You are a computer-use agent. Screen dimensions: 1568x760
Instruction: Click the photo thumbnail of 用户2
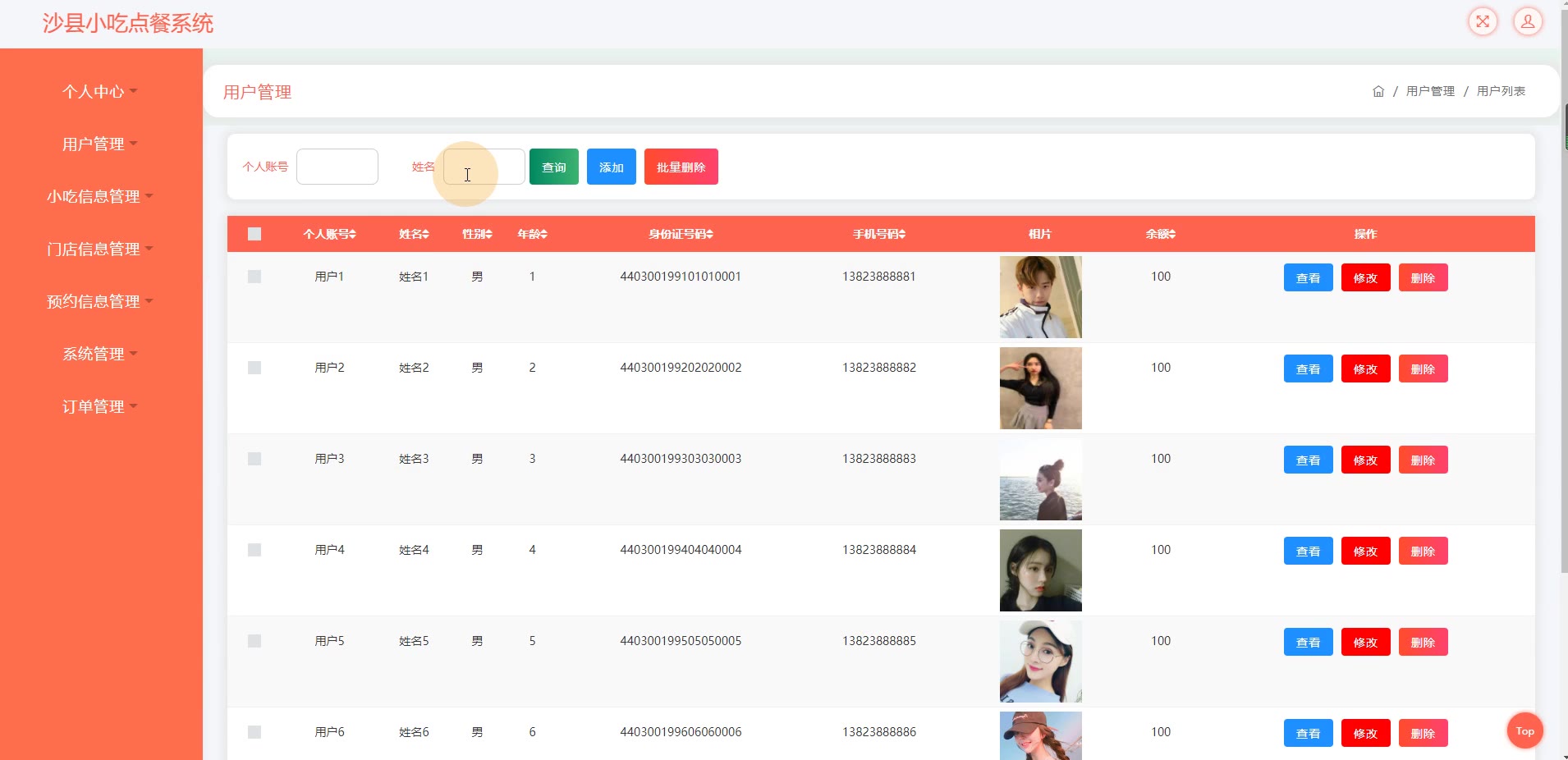(x=1040, y=388)
